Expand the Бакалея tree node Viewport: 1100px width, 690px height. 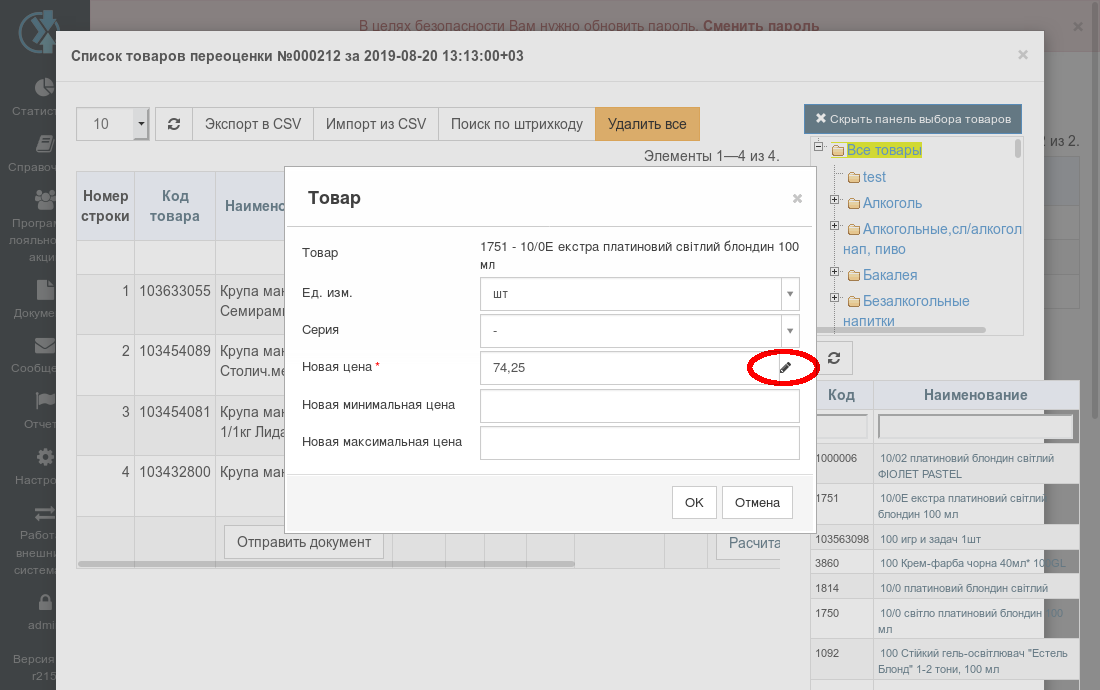(835, 272)
